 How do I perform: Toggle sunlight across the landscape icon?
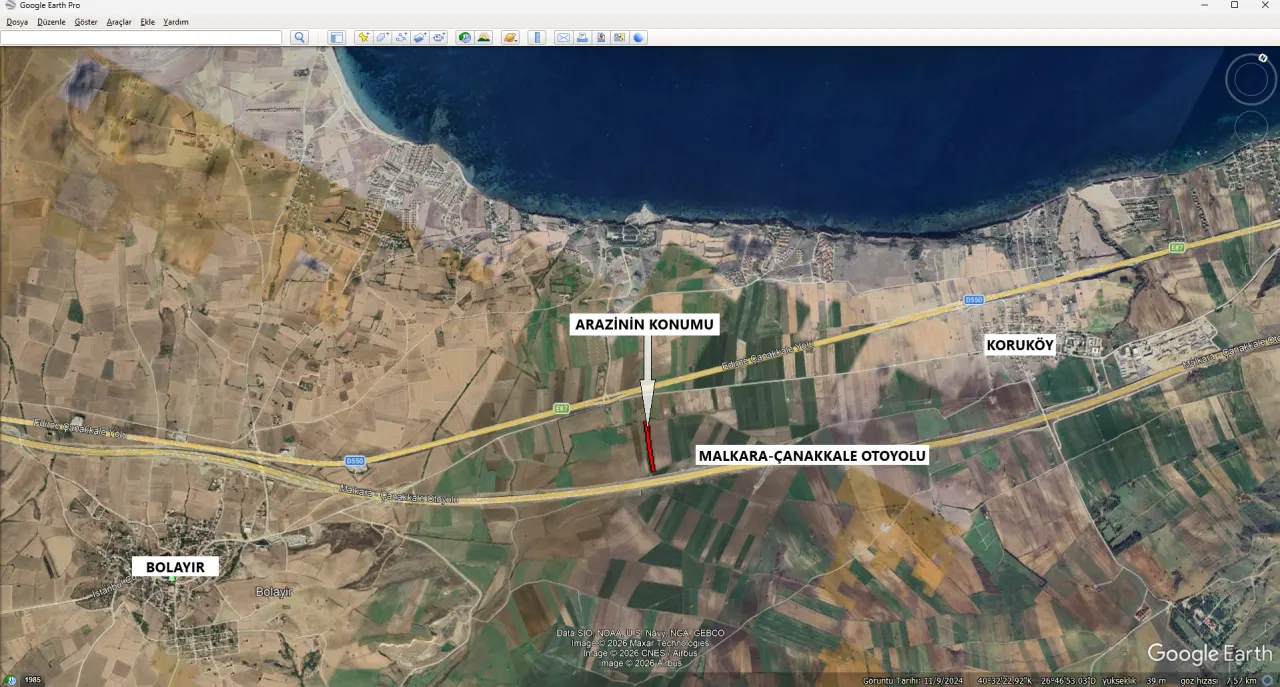484,37
